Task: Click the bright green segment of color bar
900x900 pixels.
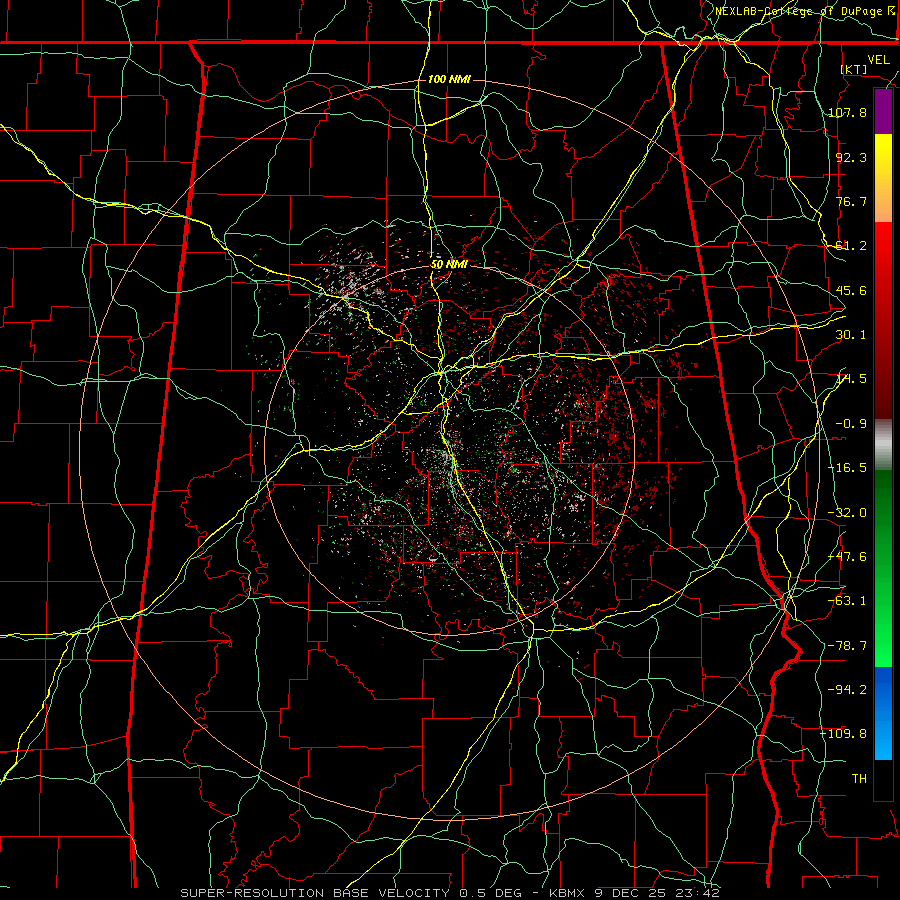Action: tap(883, 568)
